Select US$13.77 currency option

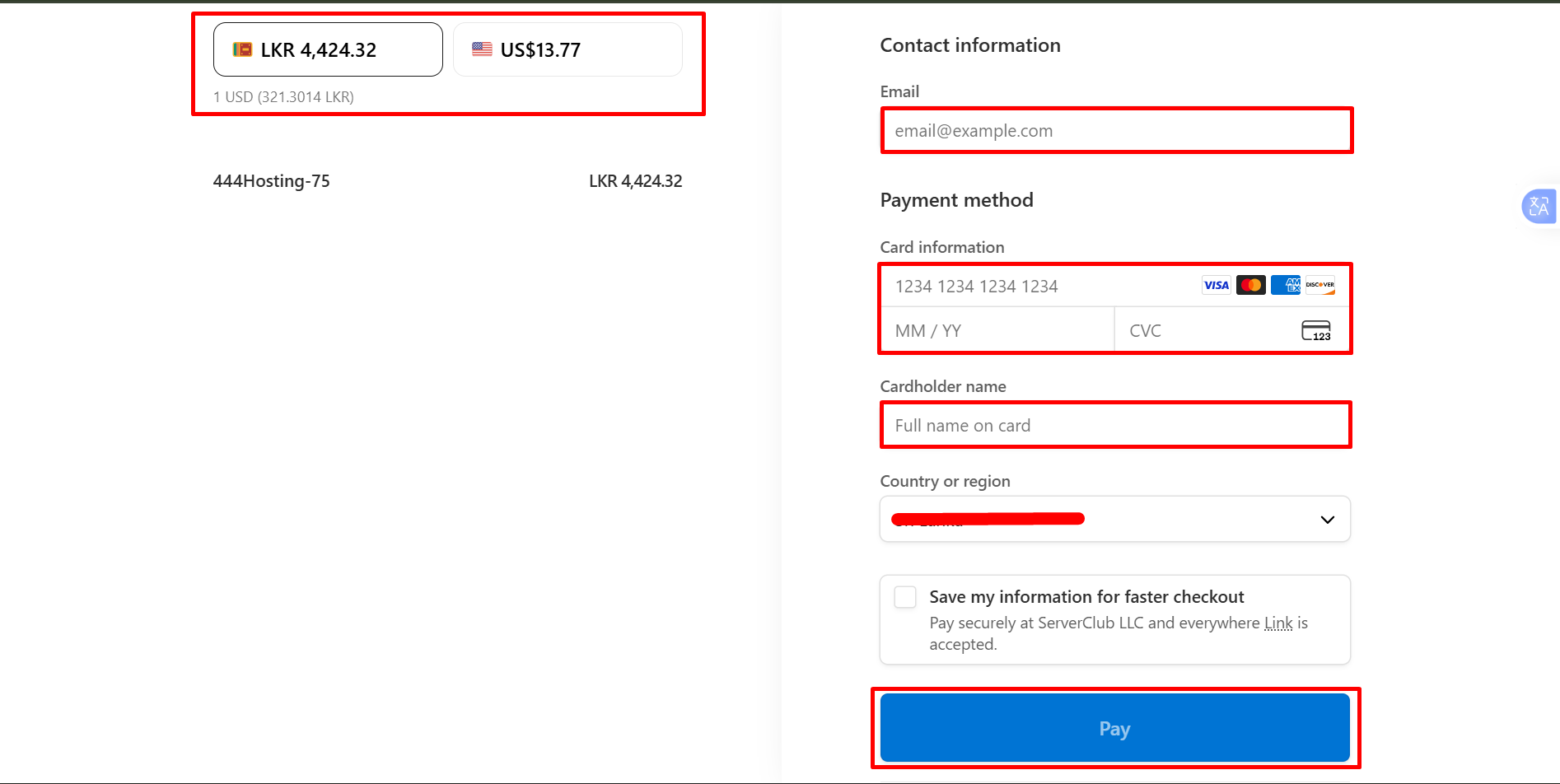pos(567,49)
